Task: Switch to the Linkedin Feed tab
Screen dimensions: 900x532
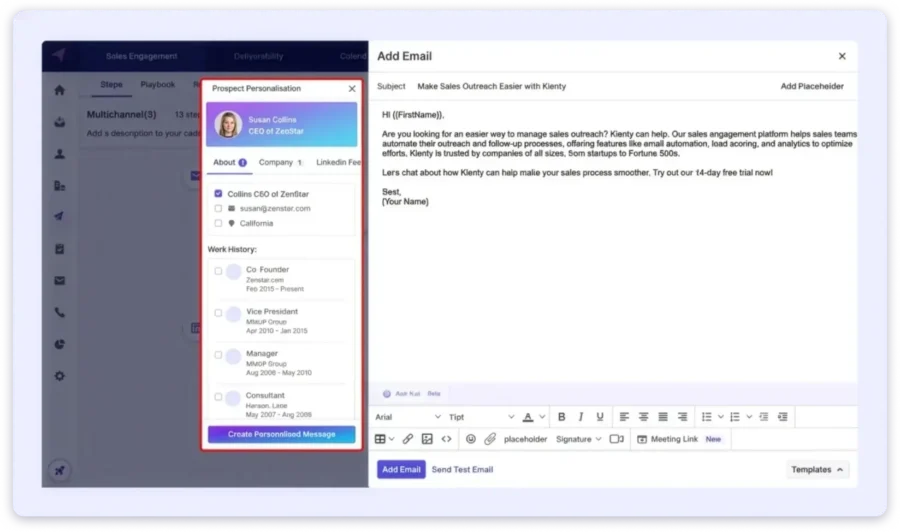Action: (338, 162)
